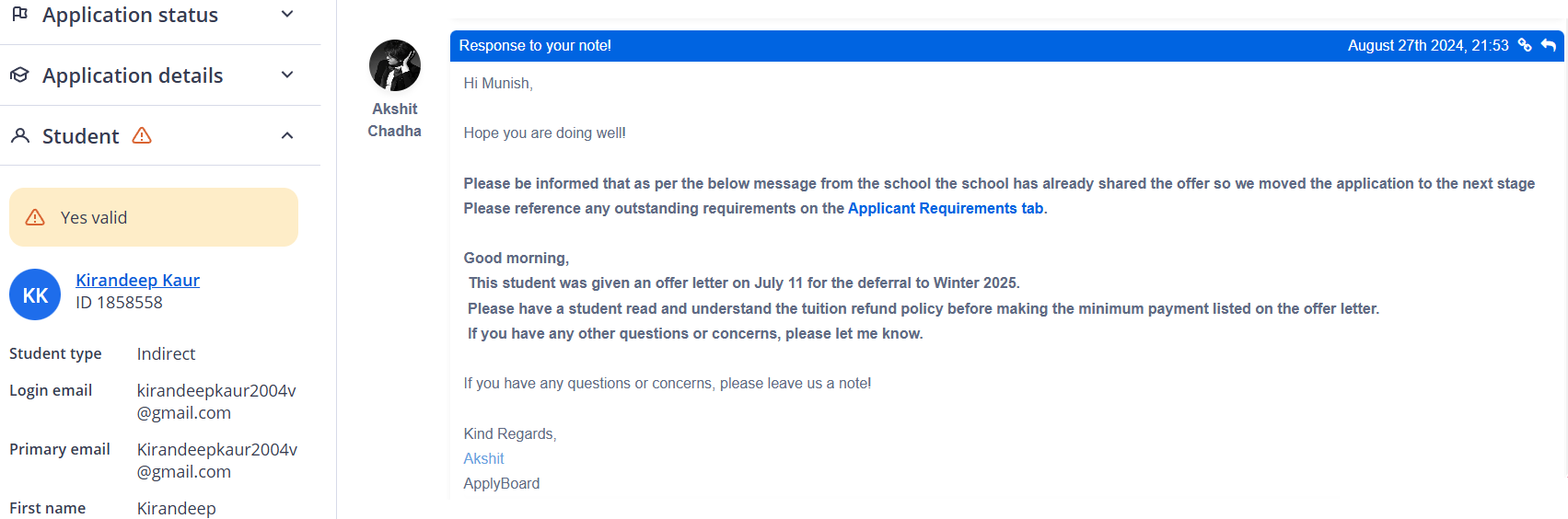Collapse the Student section chevron
The height and width of the screenshot is (519, 1568).
287,135
